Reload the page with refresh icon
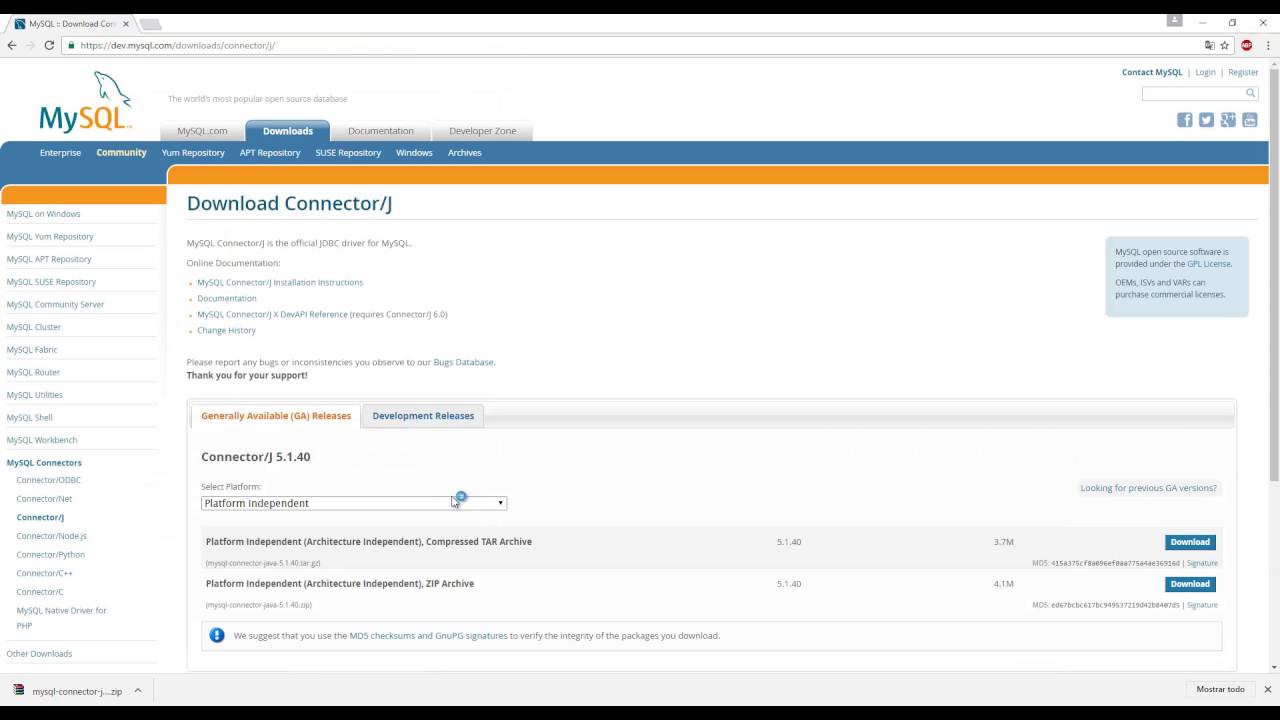Screen dimensions: 1280x720 [x=49, y=45]
